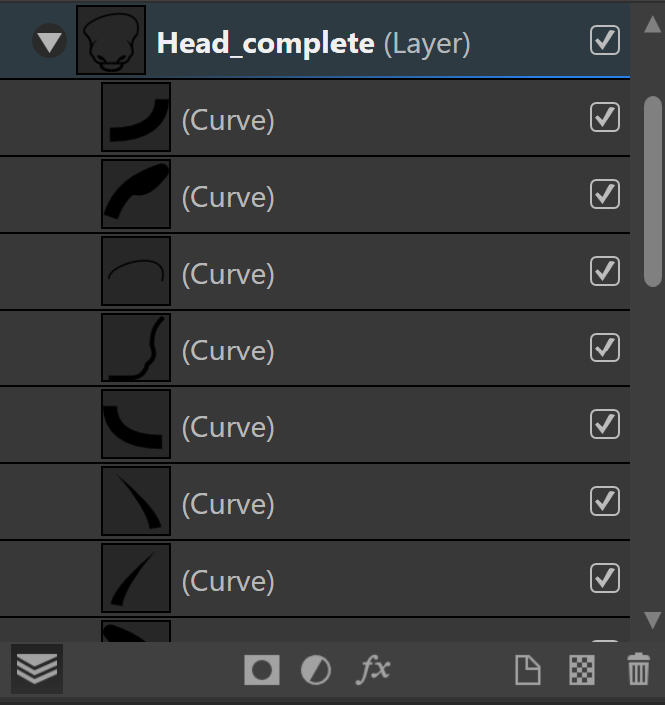This screenshot has height=705, width=665.
Task: Delete layer with trash can icon
Action: pos(638,669)
